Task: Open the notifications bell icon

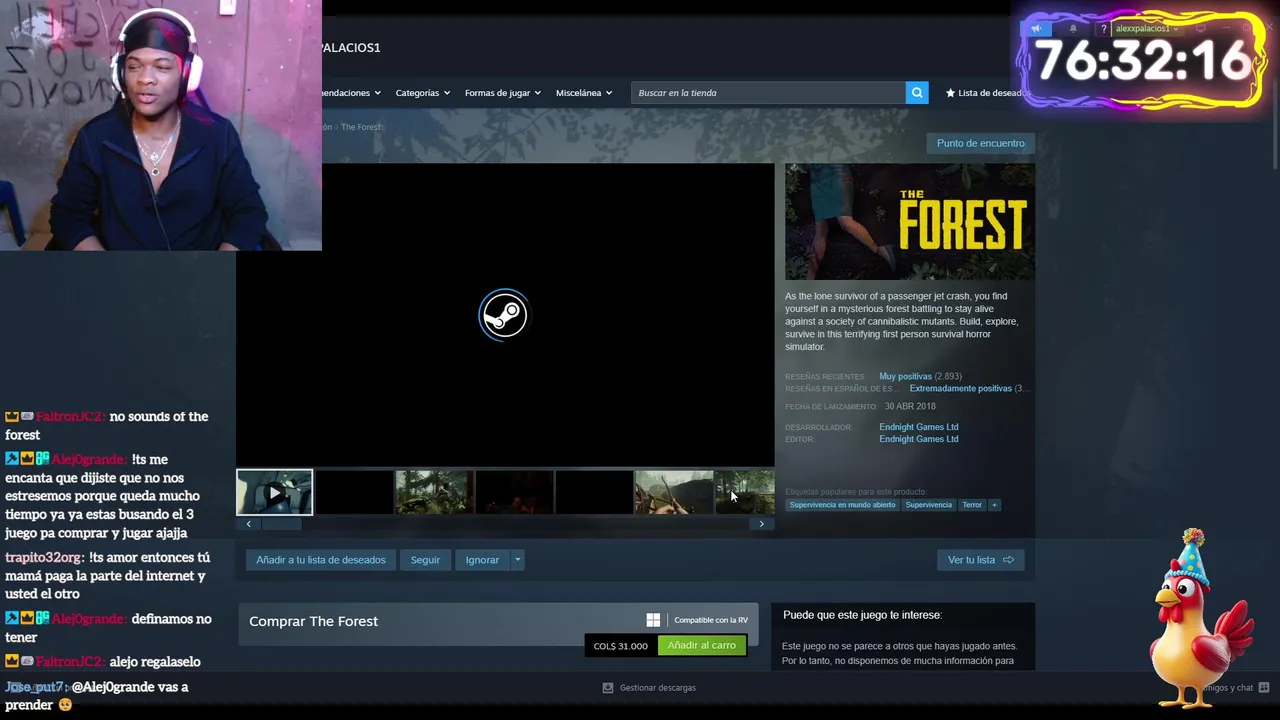Action: (x=1073, y=29)
